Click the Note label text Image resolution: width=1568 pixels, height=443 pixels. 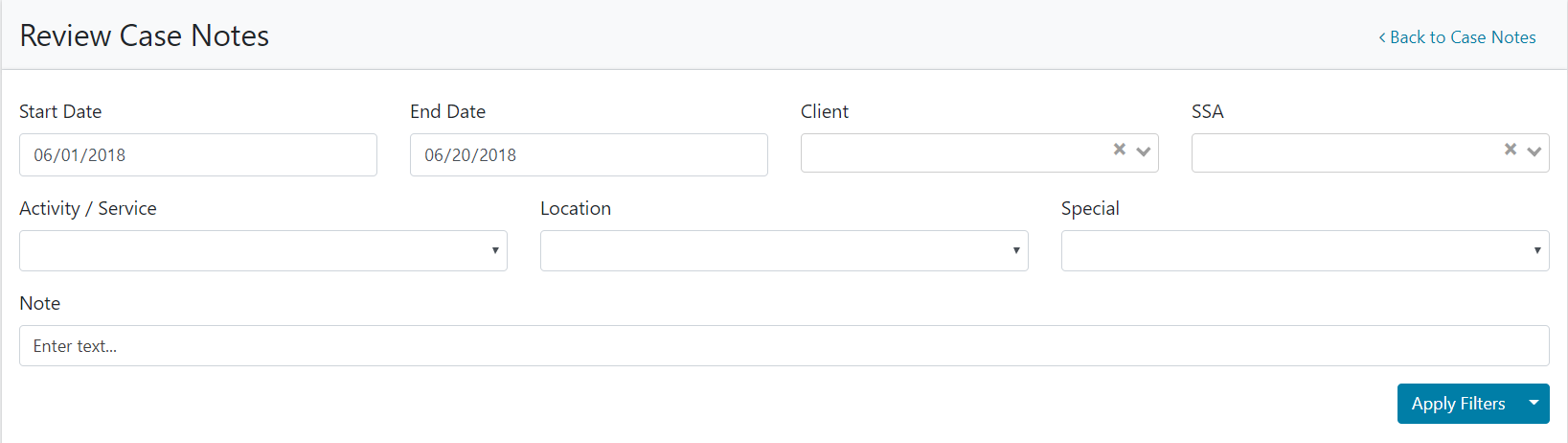40,304
